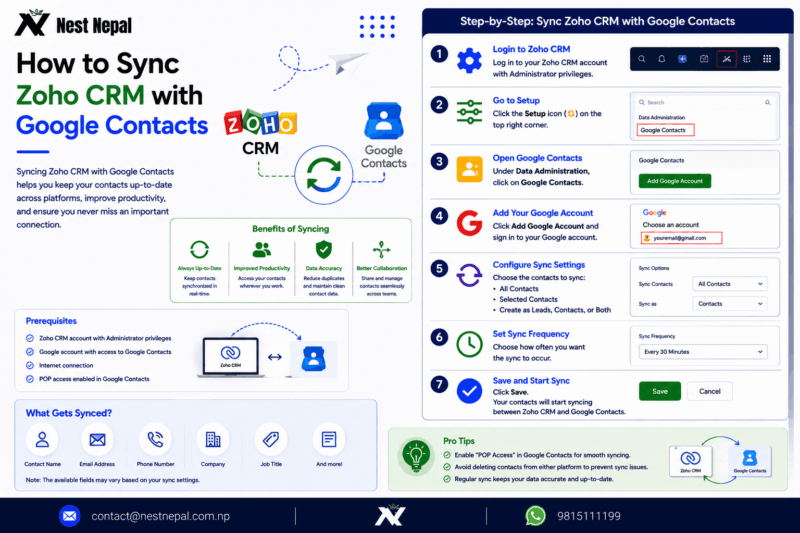Click the 'Add Your Google Account' step heading
The width and height of the screenshot is (800, 533).
point(543,213)
